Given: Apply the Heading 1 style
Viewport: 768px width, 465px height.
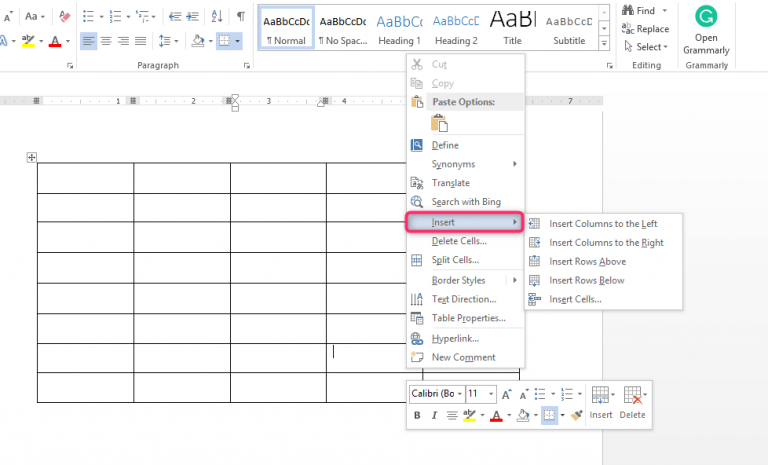Looking at the screenshot, I should 400,29.
